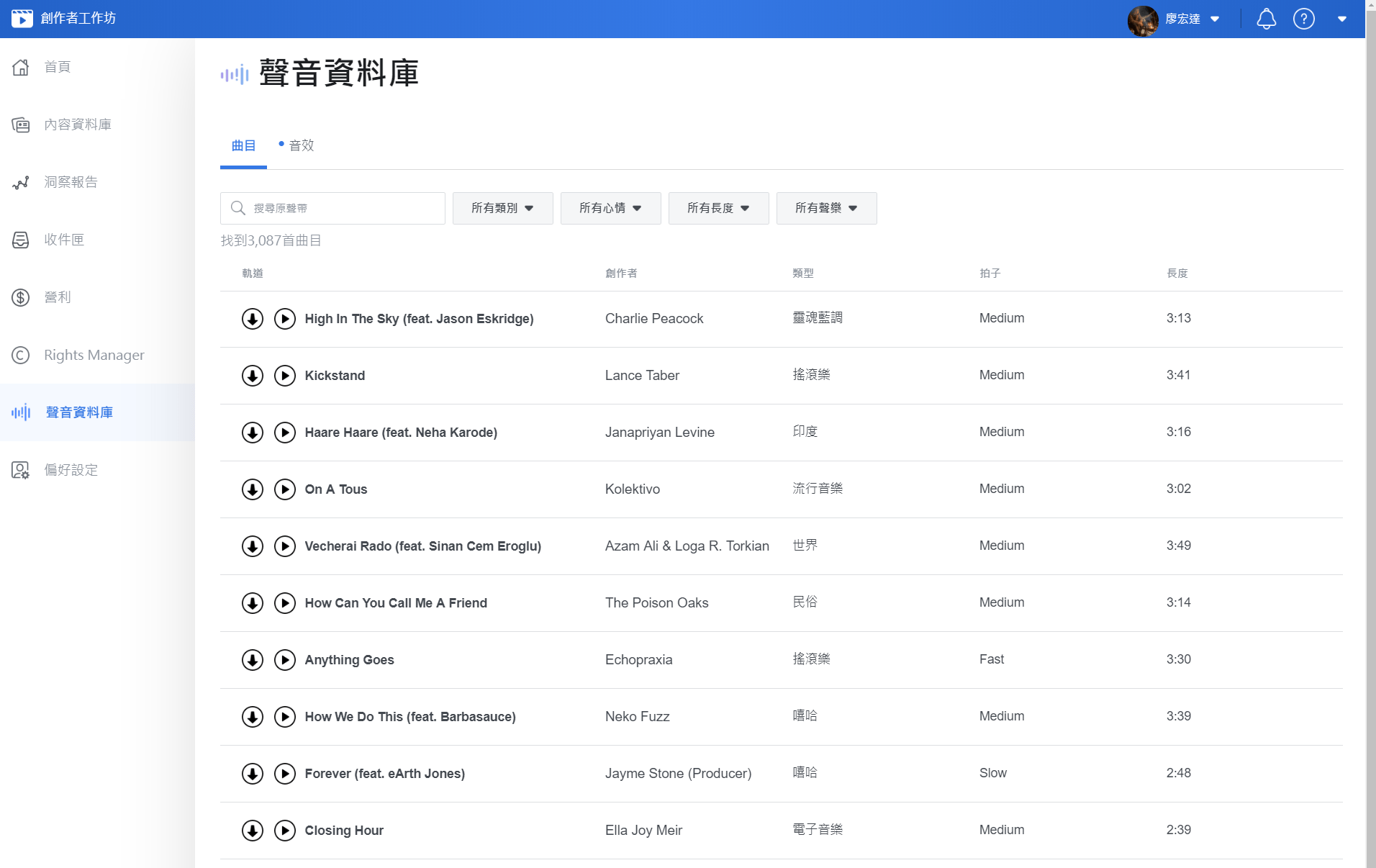Open 收件匣 inbox
The height and width of the screenshot is (868, 1376).
pos(97,240)
